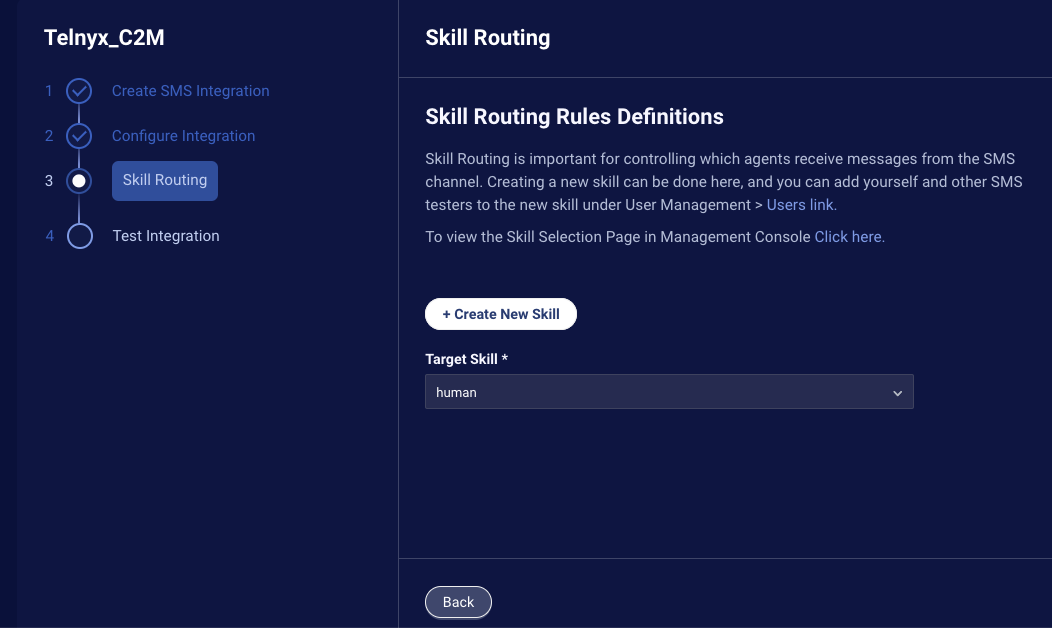The width and height of the screenshot is (1052, 628).
Task: Click the completed checkmark circle for step 2
Action: pos(79,136)
